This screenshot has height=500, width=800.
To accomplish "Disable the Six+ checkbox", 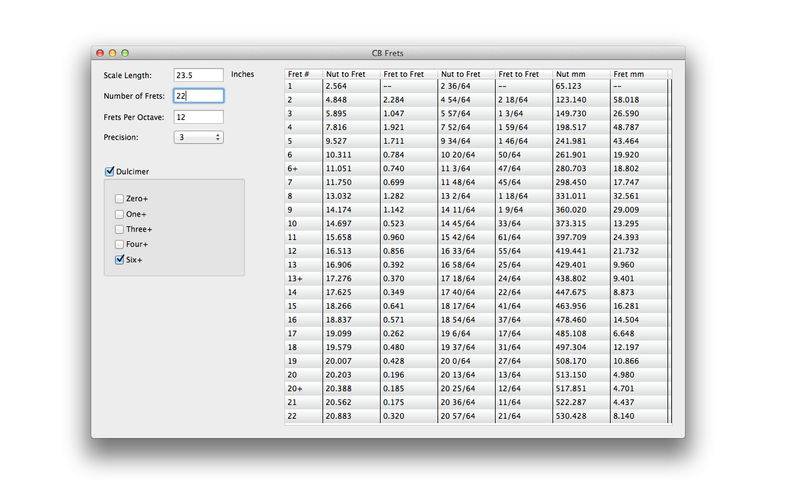I will pyautogui.click(x=119, y=259).
